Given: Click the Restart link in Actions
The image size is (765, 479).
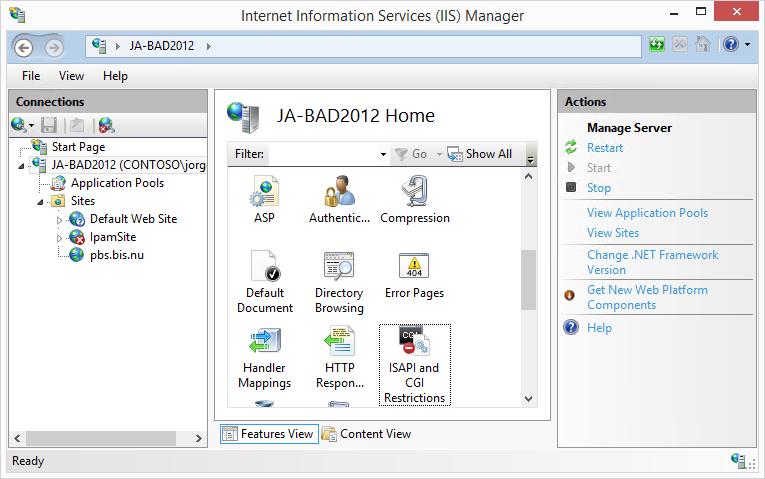Looking at the screenshot, I should 605,148.
